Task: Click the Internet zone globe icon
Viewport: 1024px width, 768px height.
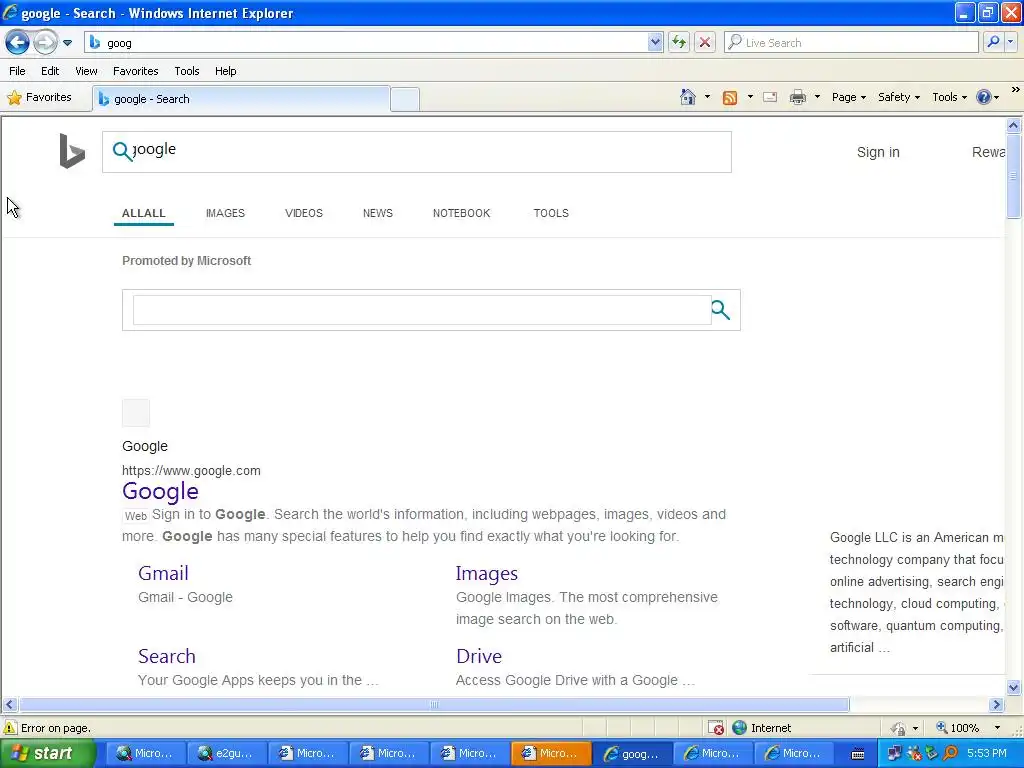Action: [x=739, y=728]
